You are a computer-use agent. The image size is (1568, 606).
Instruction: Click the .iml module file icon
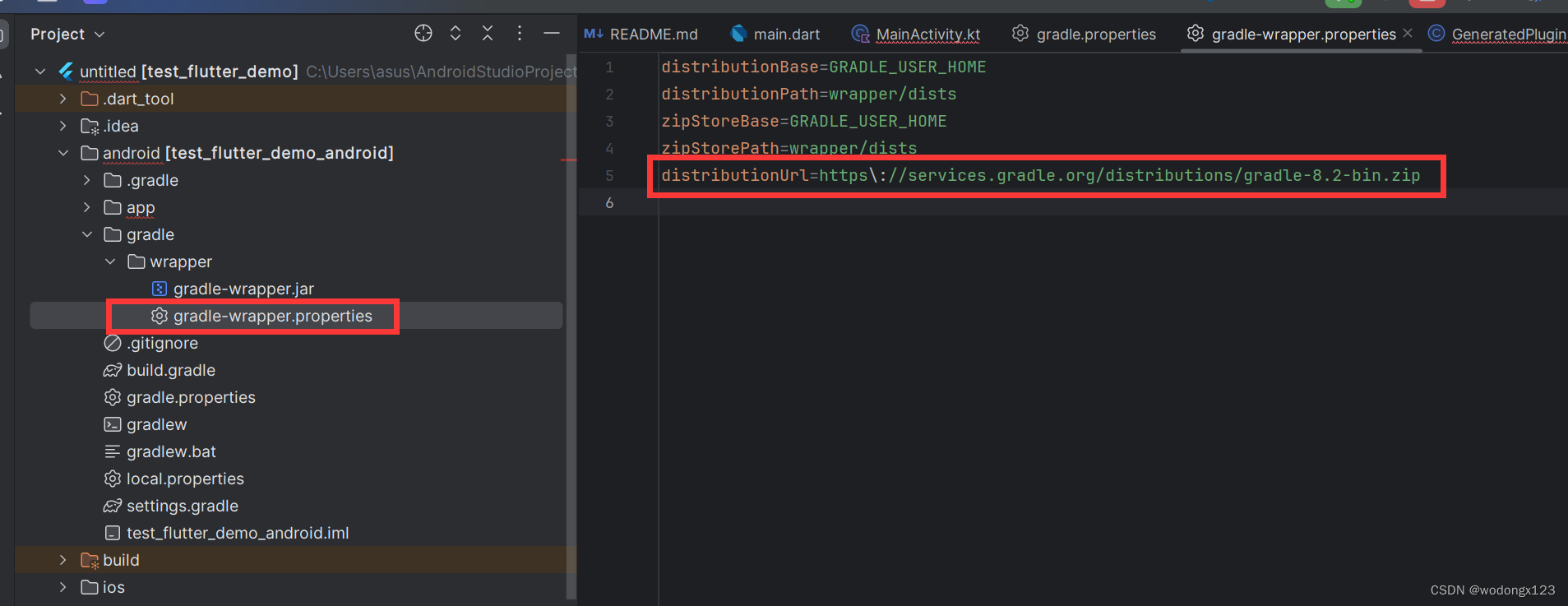(x=113, y=533)
